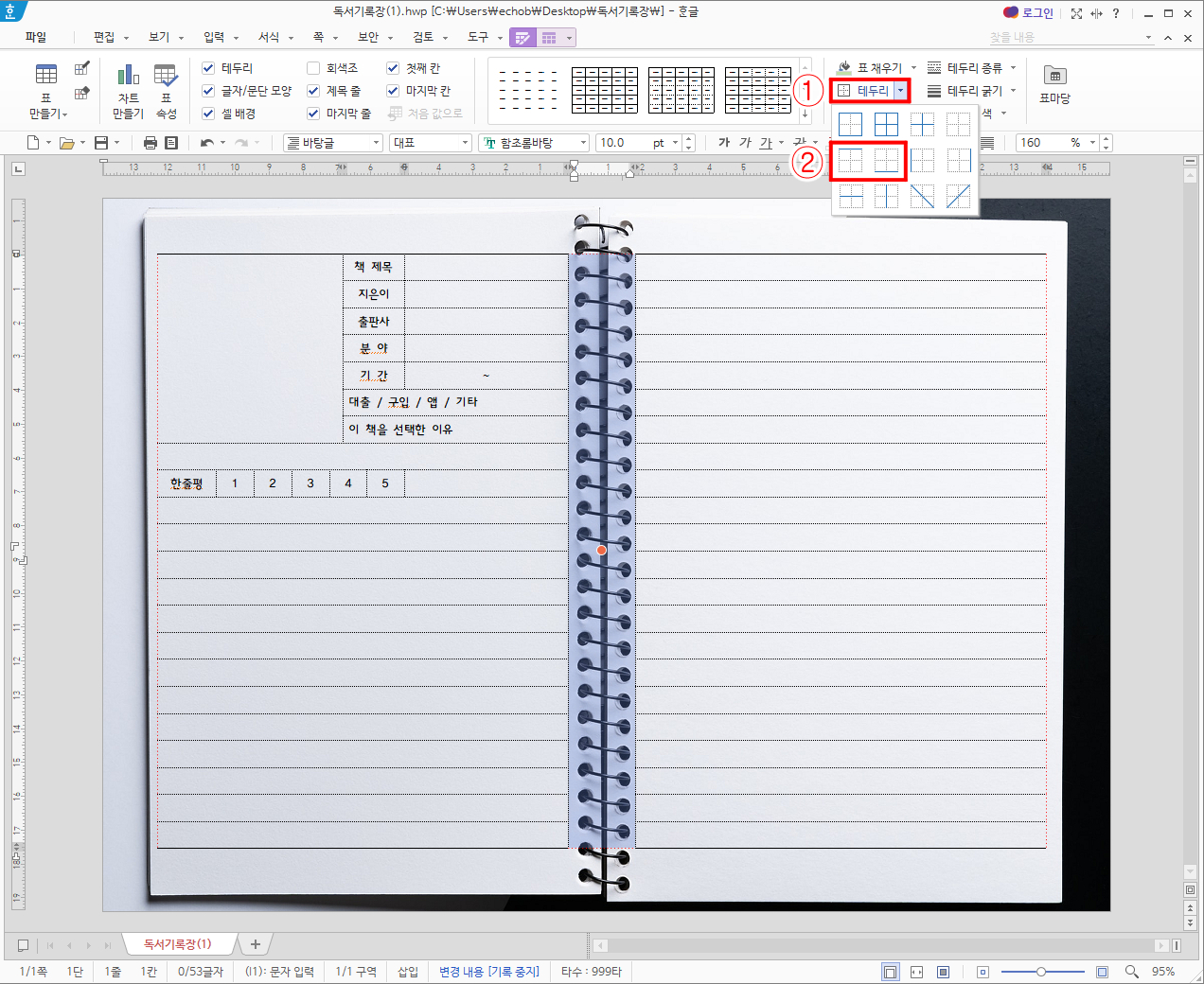Click 로그인 login button
This screenshot has width=1204, height=984.
(1029, 13)
